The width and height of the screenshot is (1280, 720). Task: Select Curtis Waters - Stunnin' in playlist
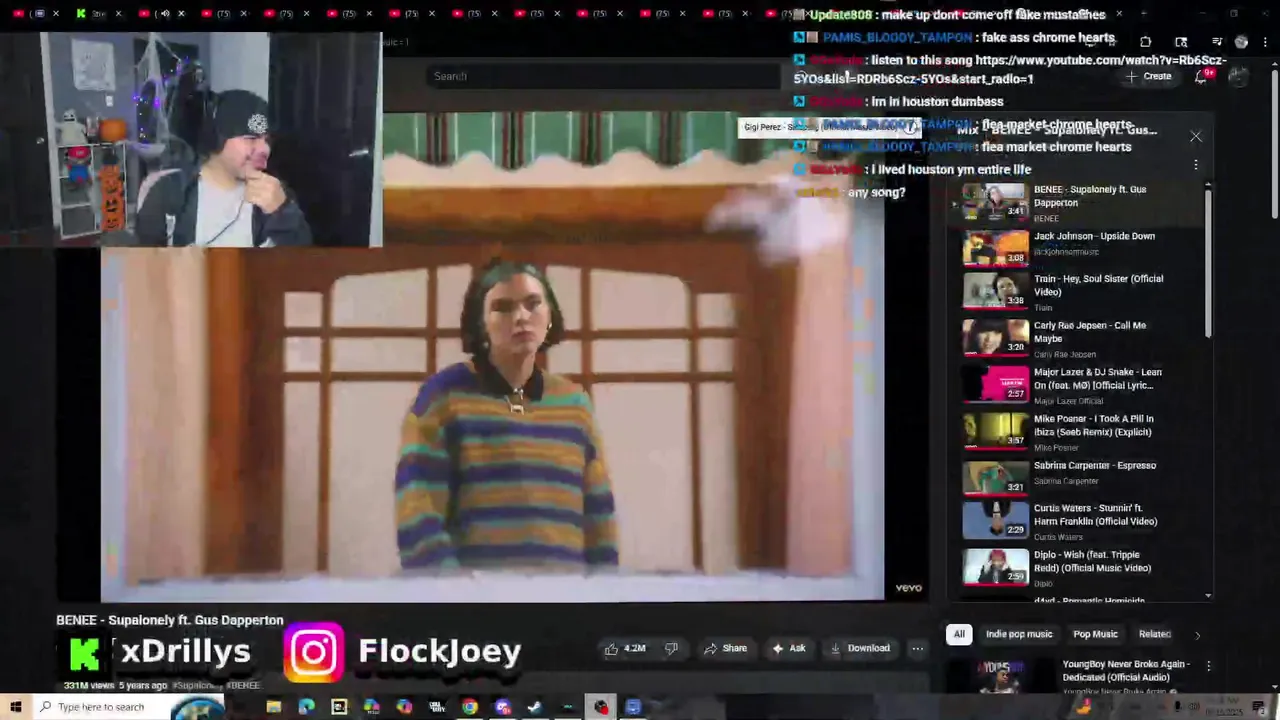(1078, 520)
